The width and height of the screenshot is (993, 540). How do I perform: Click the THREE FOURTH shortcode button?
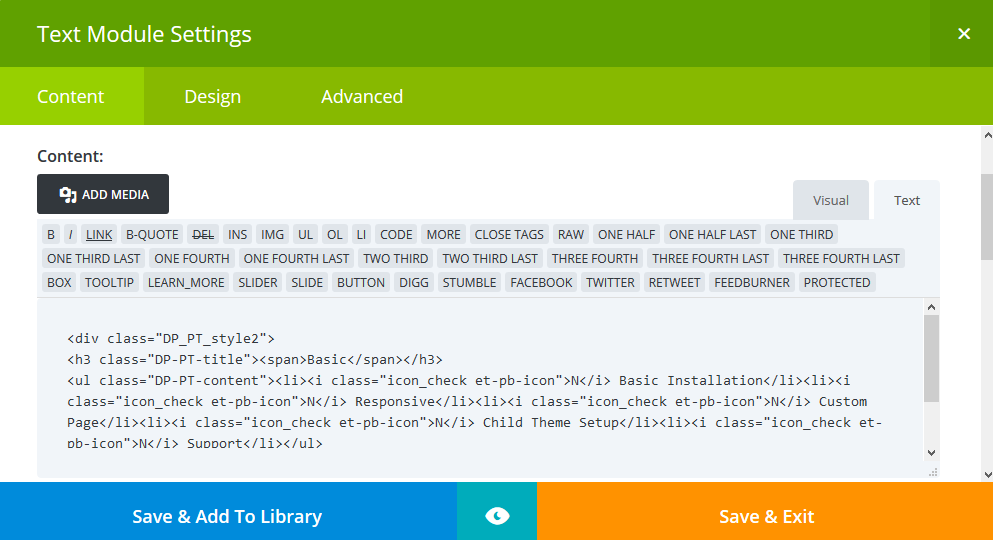click(x=595, y=258)
